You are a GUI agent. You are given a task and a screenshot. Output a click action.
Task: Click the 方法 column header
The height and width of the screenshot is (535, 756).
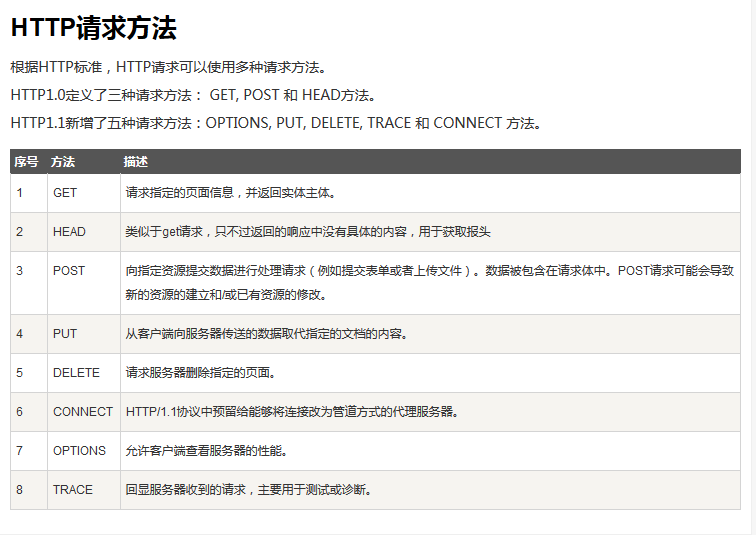(x=63, y=161)
